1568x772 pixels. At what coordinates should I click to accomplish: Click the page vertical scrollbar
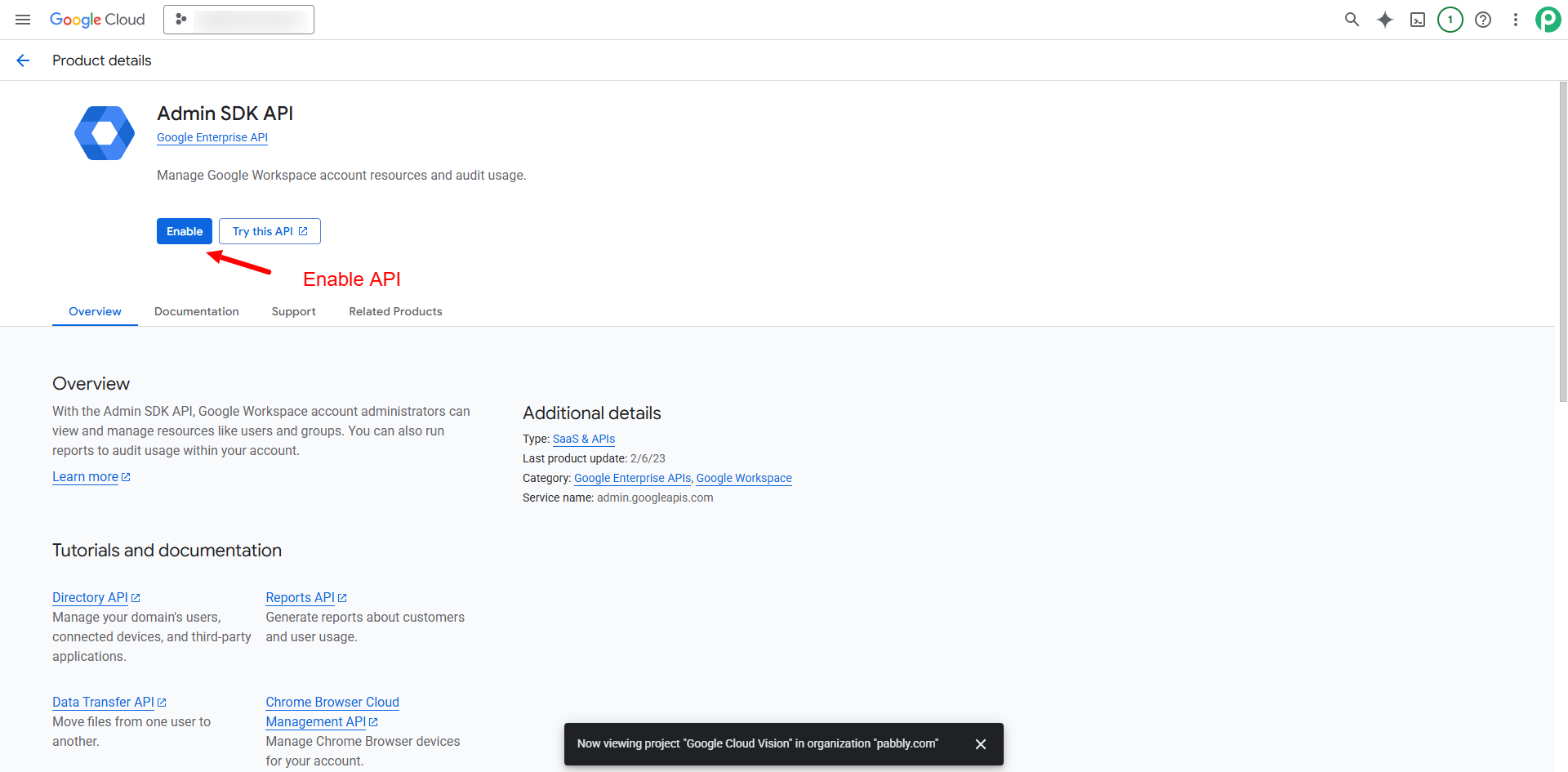coord(1562,245)
